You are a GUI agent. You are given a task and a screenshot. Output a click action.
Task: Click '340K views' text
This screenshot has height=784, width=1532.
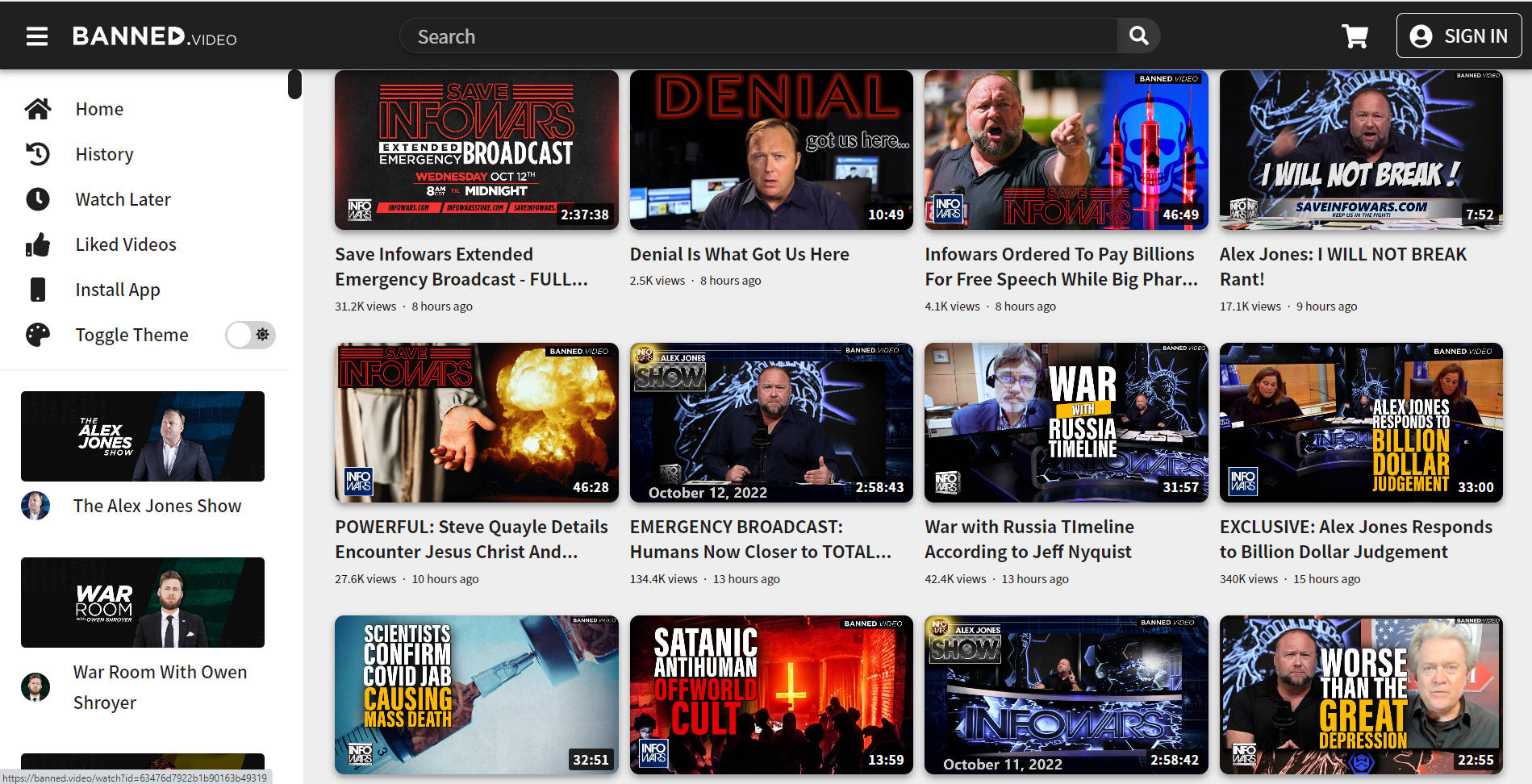(x=1249, y=579)
